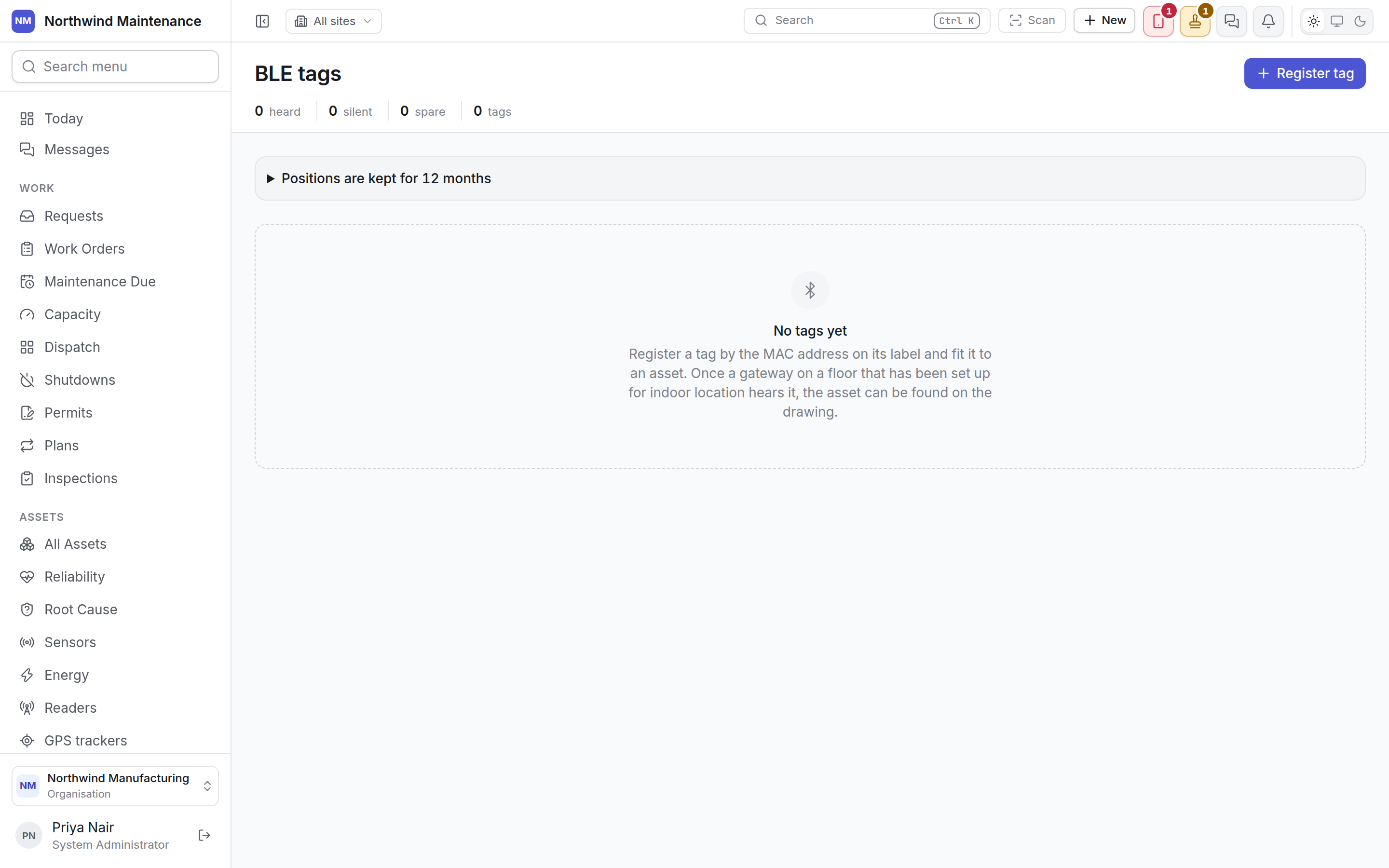The image size is (1389, 868).
Task: Click the Scan button
Action: point(1032,21)
